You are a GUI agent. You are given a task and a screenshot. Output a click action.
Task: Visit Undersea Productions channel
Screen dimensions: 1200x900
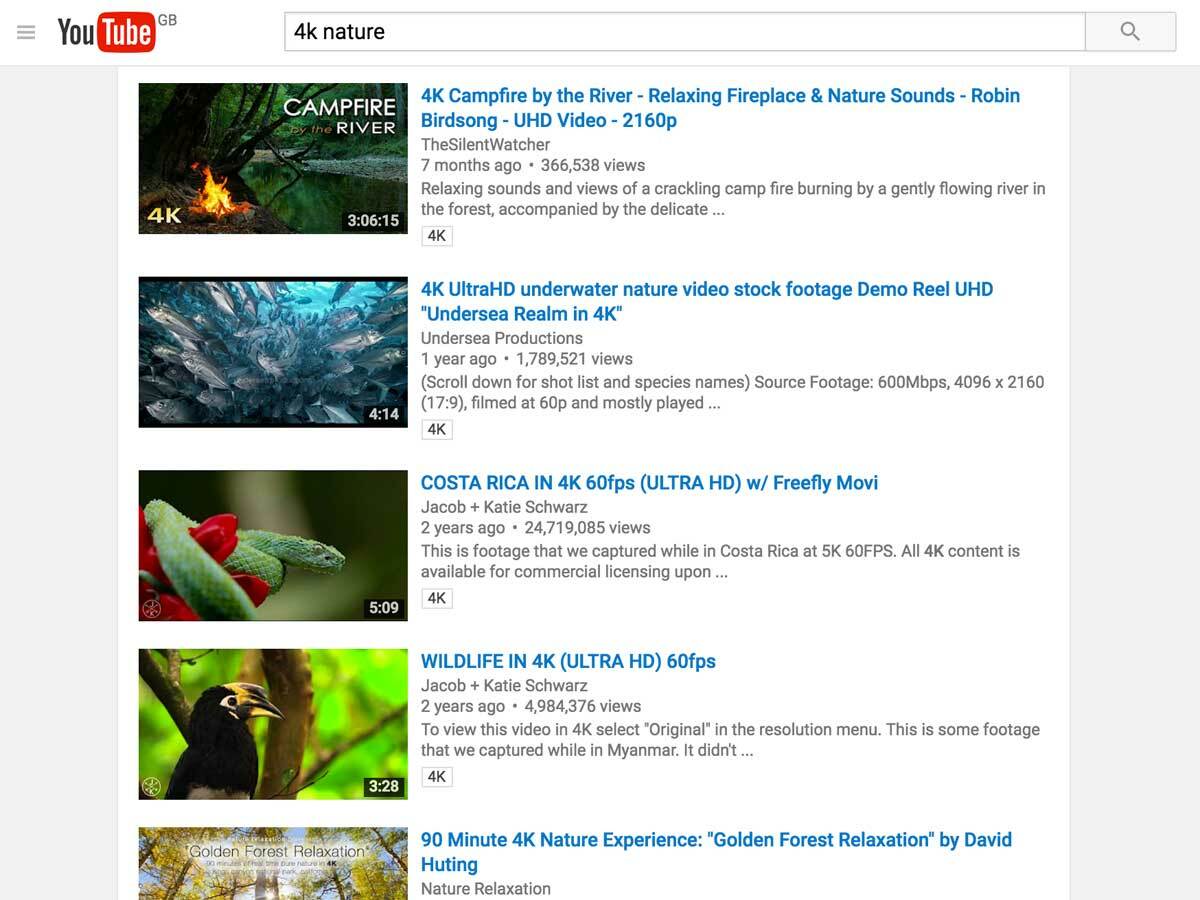pos(501,338)
